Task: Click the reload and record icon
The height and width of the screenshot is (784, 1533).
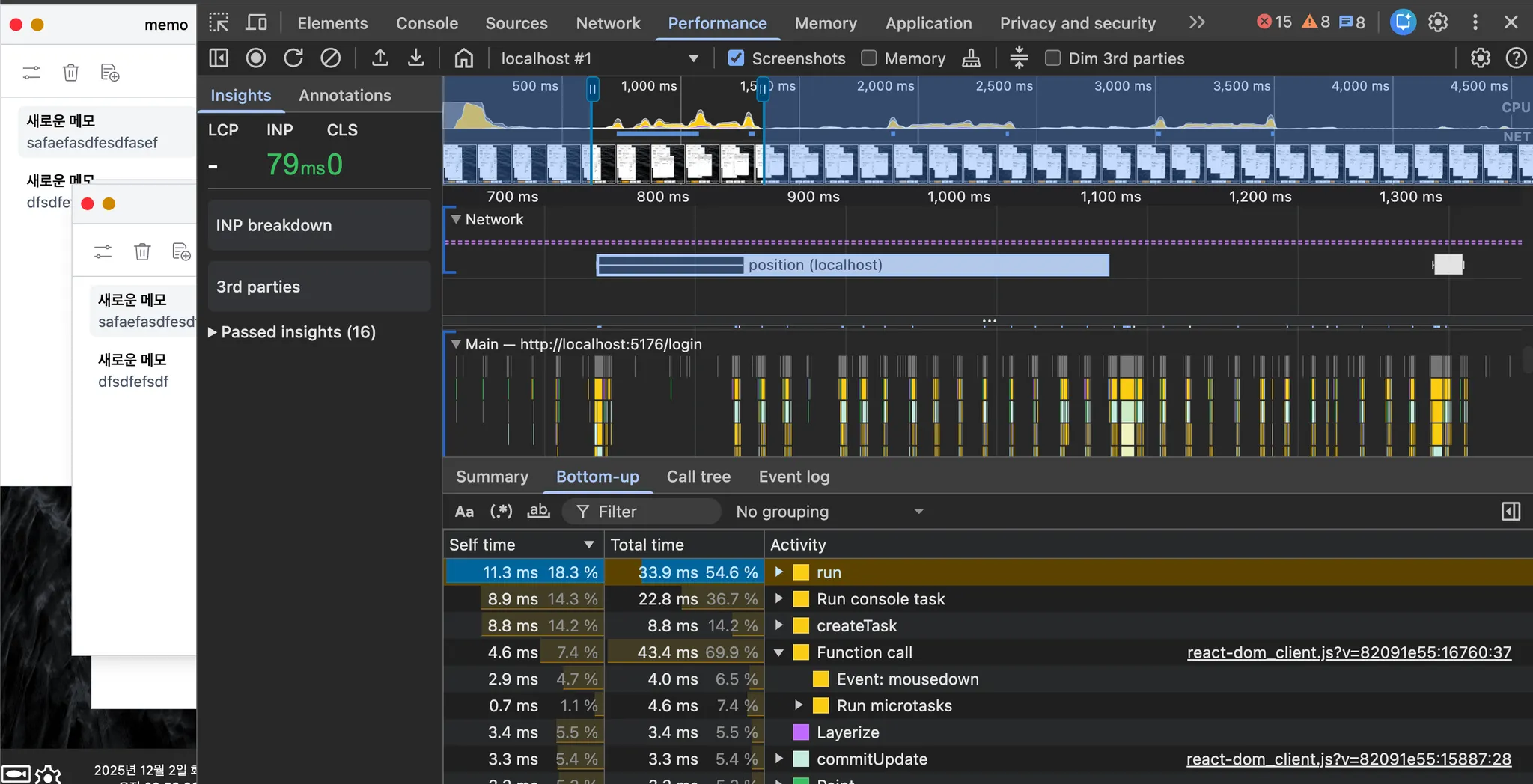Action: pos(293,58)
